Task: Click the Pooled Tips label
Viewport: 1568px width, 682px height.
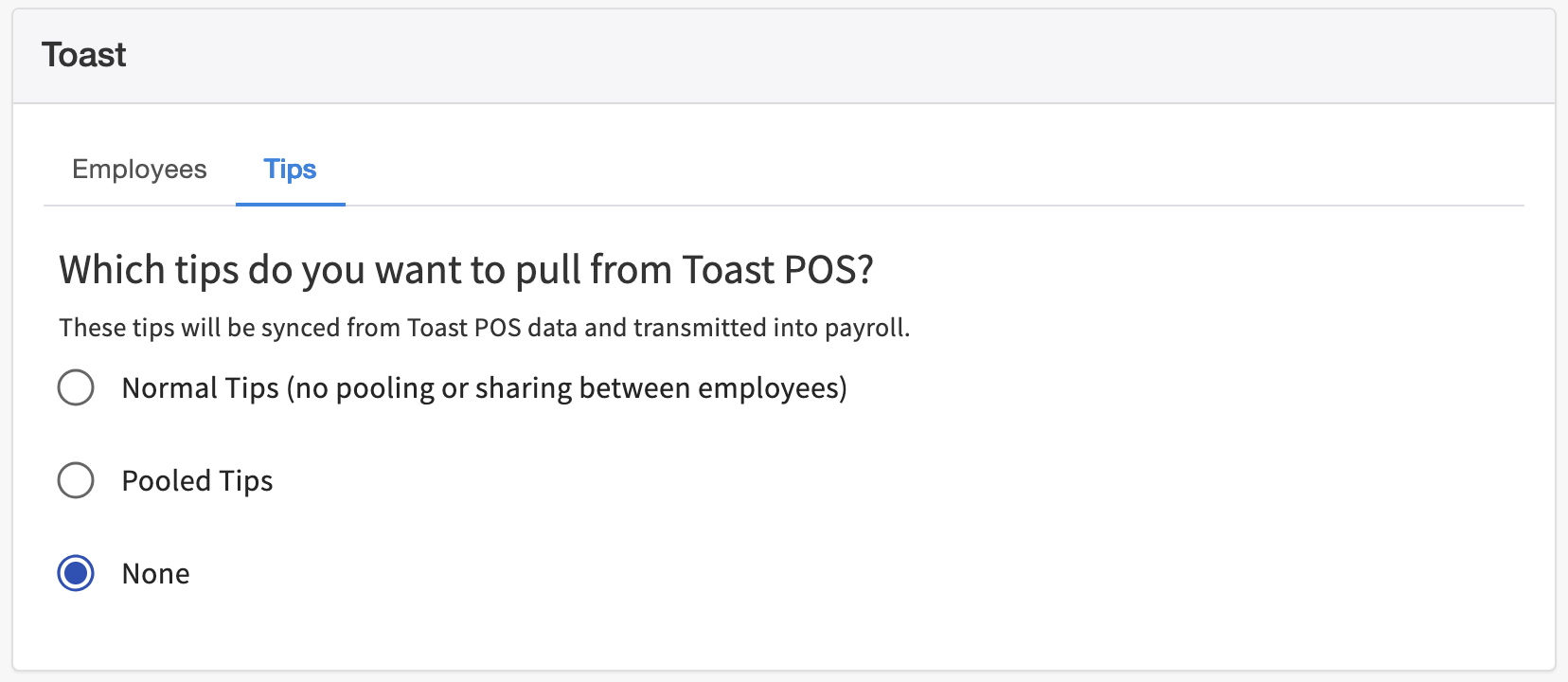Action: (196, 480)
